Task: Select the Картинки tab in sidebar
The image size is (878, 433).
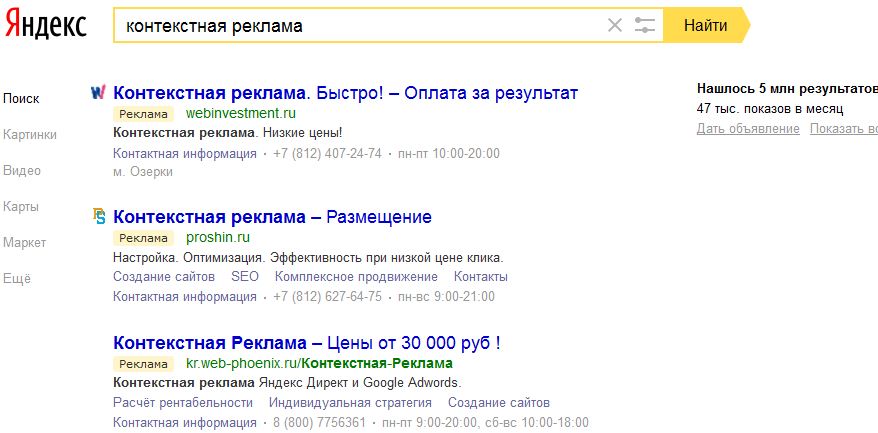Action: coord(30,135)
